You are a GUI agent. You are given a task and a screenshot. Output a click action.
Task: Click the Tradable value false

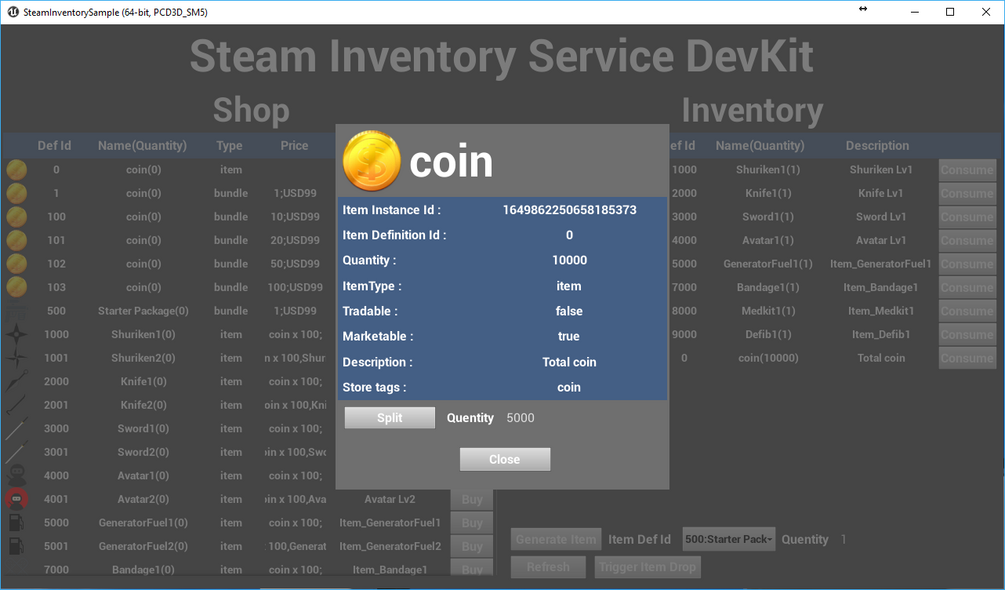click(x=569, y=311)
